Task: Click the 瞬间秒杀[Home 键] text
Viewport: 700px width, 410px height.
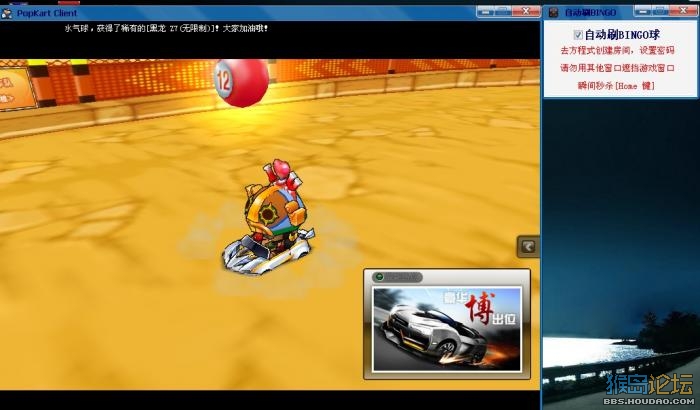Action: (617, 86)
